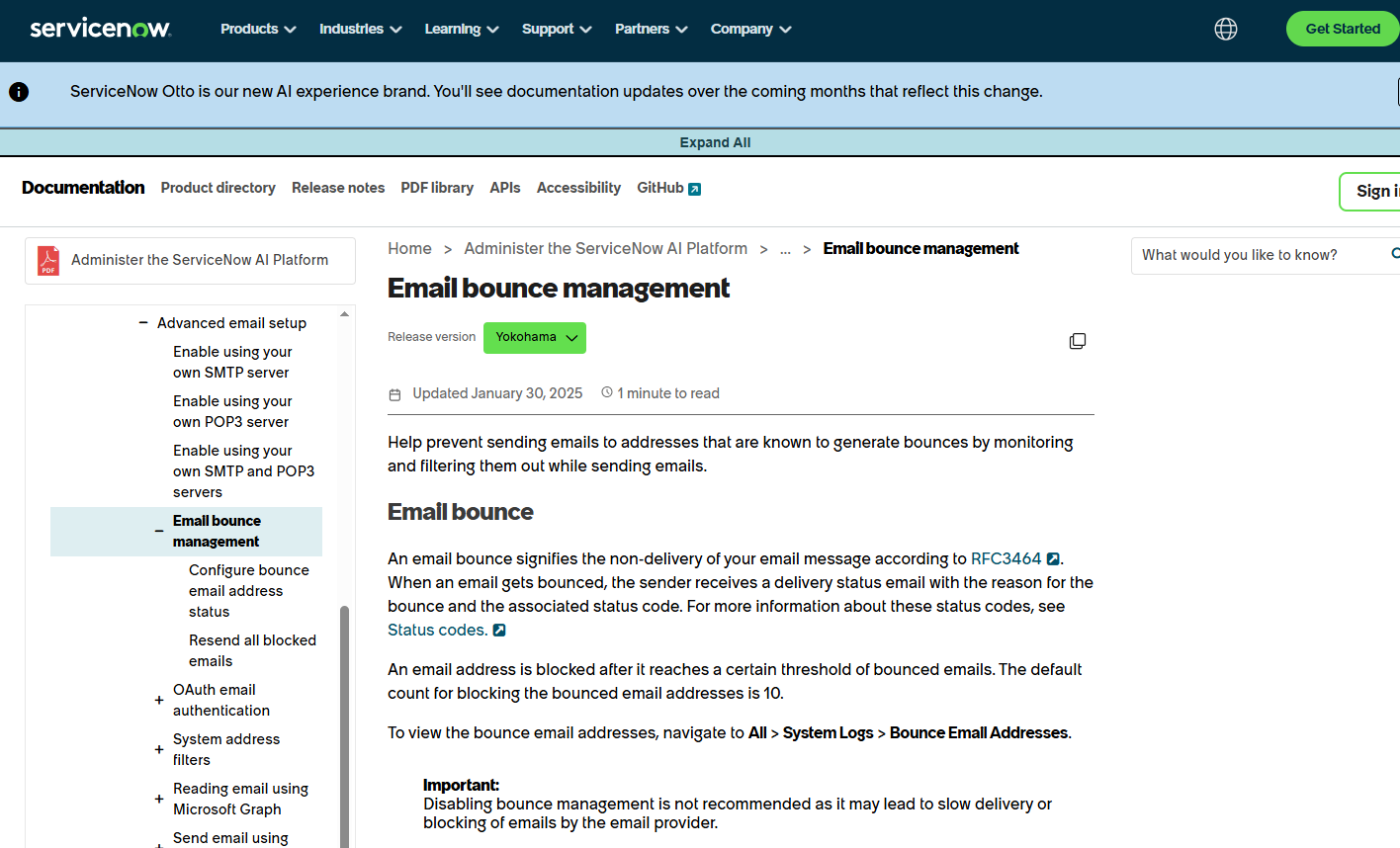The height and width of the screenshot is (848, 1400).
Task: Open the language globe icon
Action: [1226, 29]
